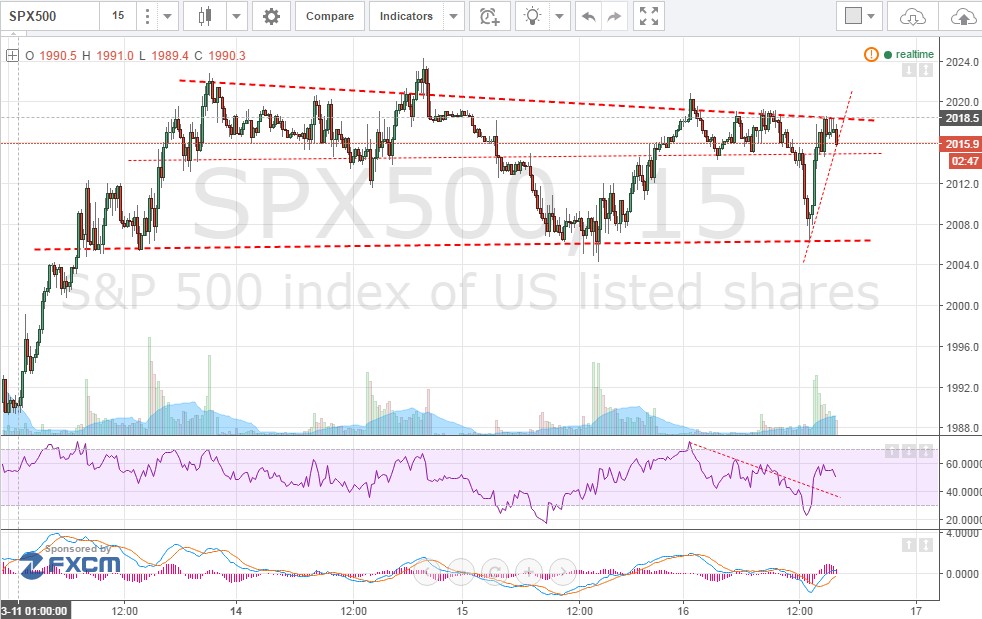Expand the Indicators dropdown arrow
The height and width of the screenshot is (619, 982).
(x=453, y=16)
